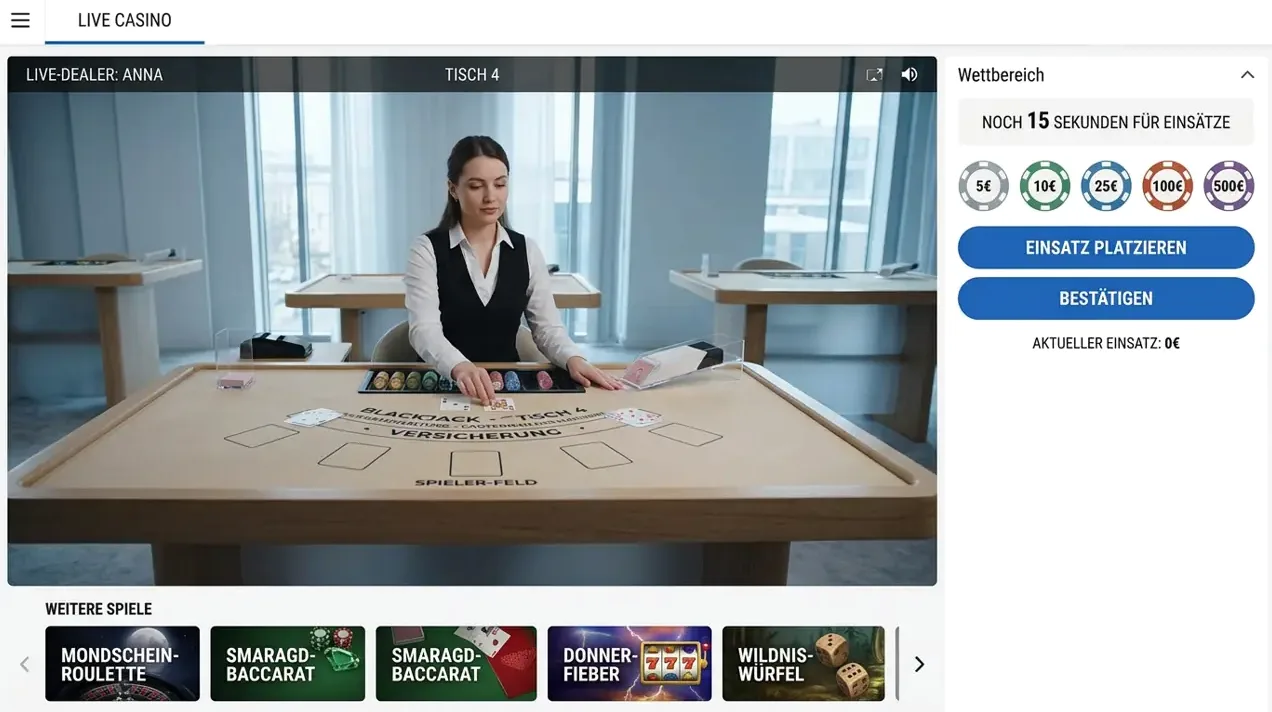Viewport: 1272px width, 712px height.
Task: Launch the Donner-Fieber slot game
Action: tap(629, 664)
